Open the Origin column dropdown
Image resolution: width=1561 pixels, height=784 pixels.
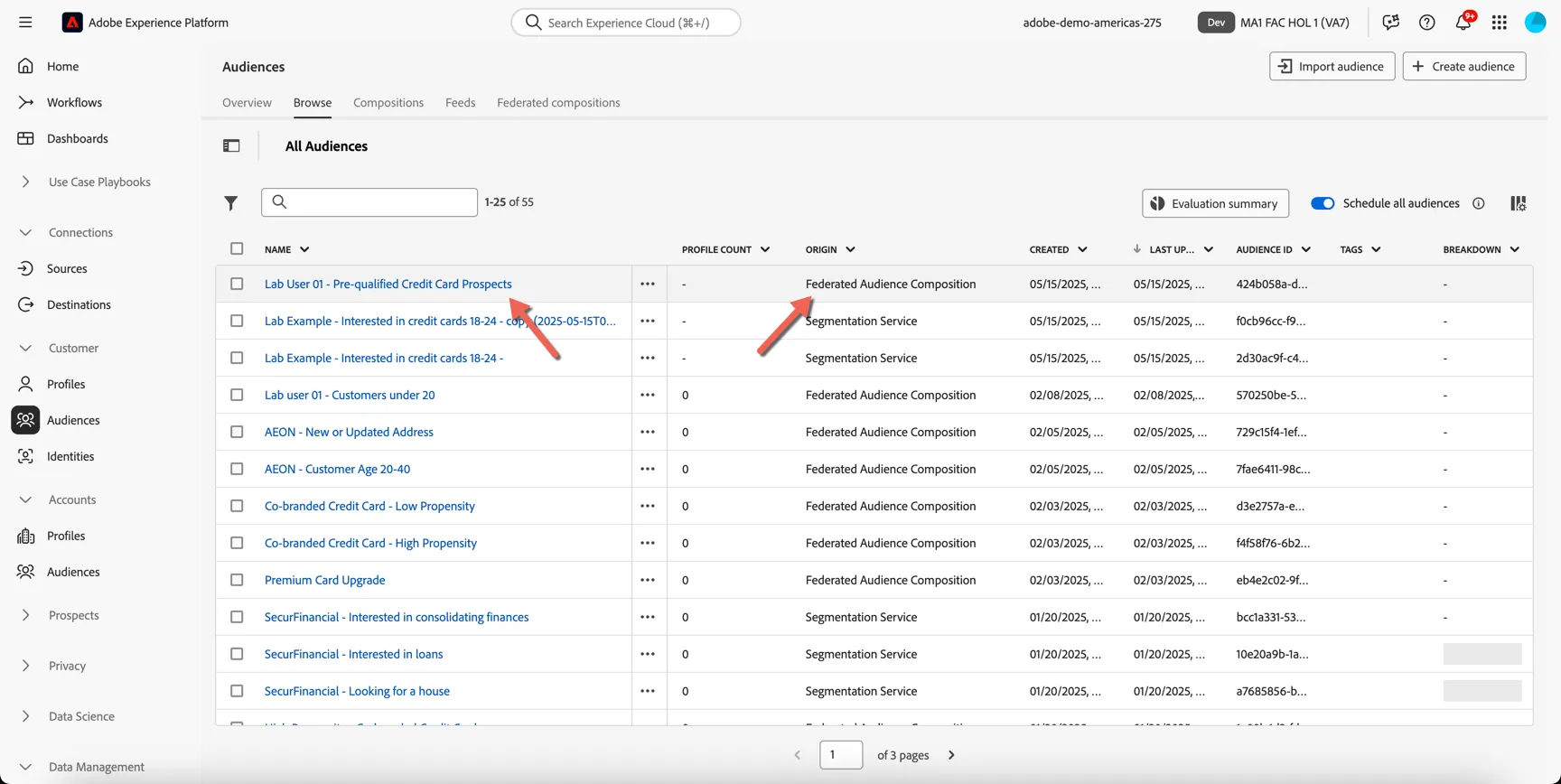point(850,249)
